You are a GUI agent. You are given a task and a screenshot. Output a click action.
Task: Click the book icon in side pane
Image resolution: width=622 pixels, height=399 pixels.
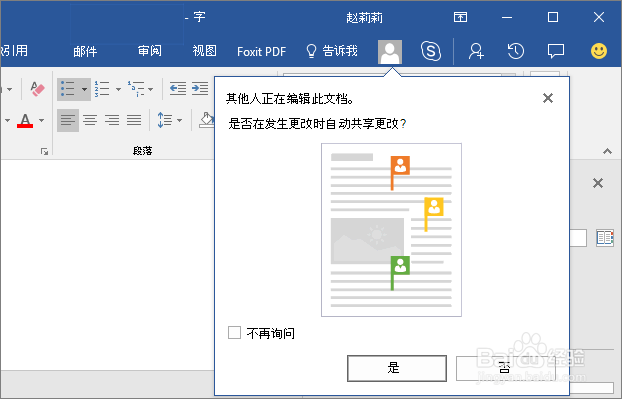(x=605, y=238)
